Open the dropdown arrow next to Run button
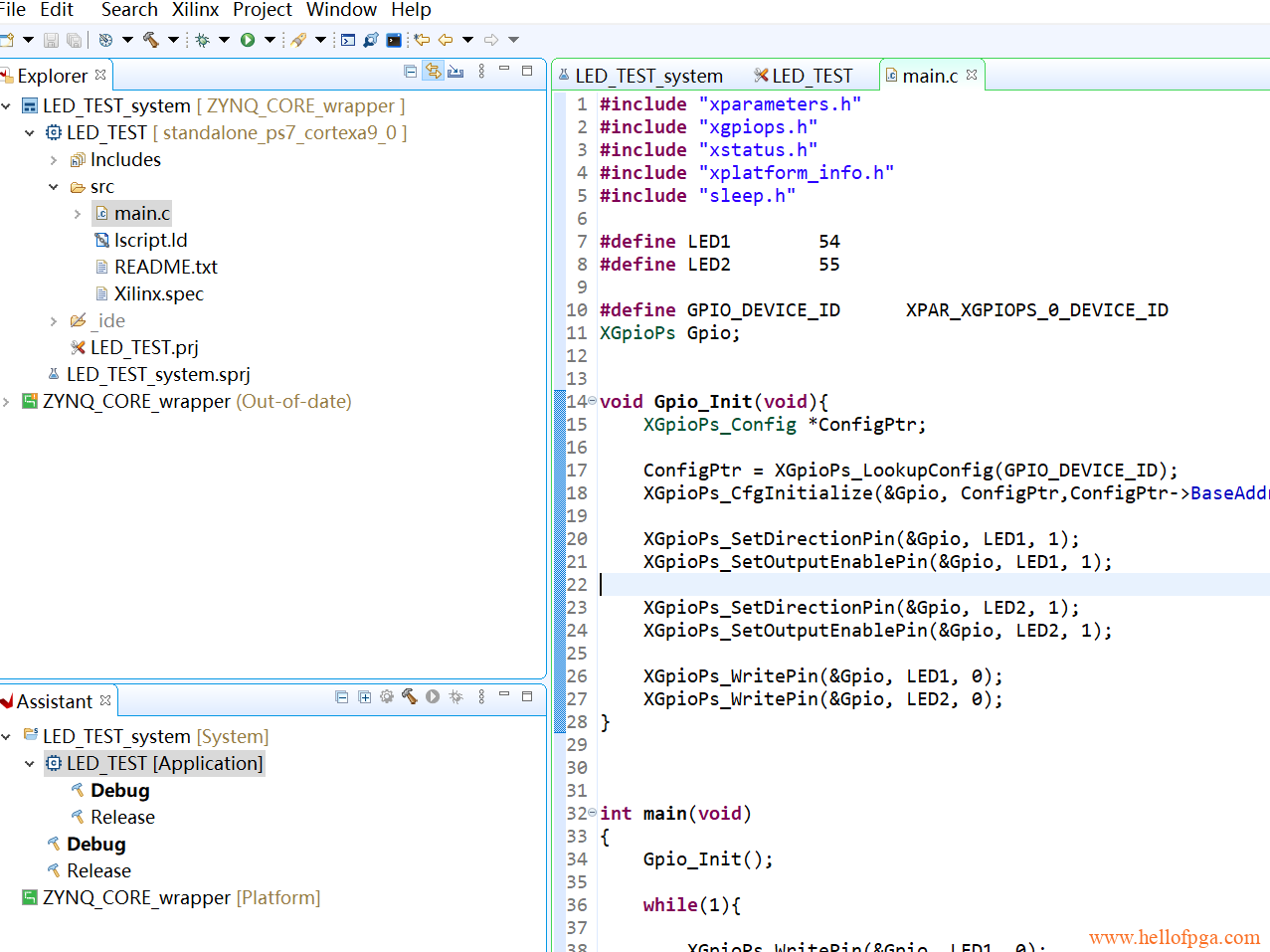Screen dimensions: 1270x952 tap(270, 40)
